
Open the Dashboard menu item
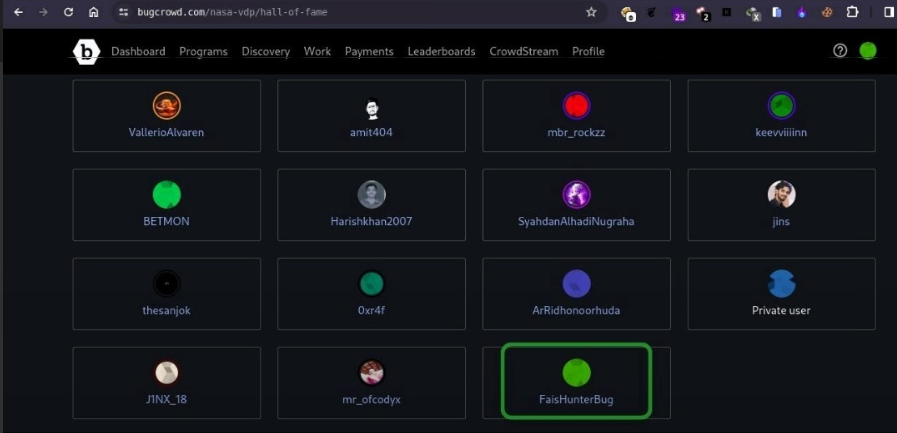click(x=138, y=52)
